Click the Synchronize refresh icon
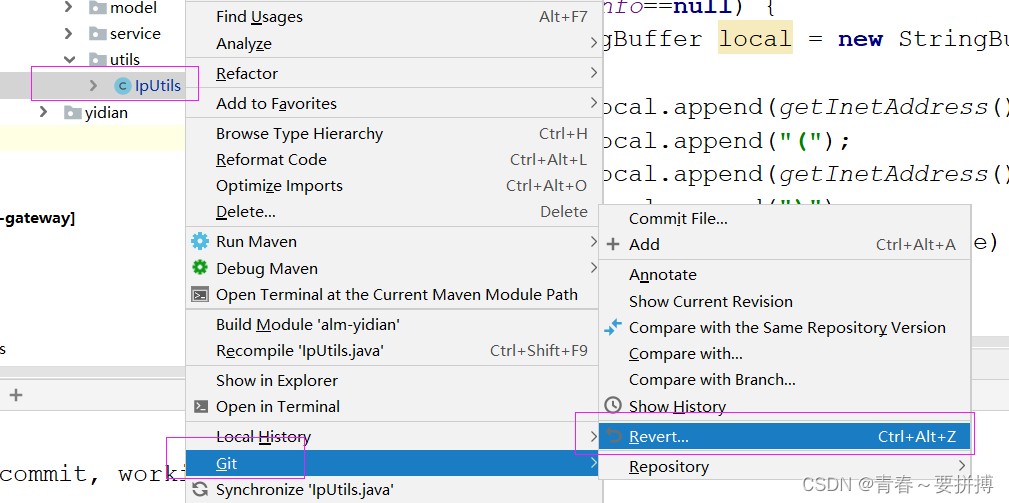The height and width of the screenshot is (503, 1009). (x=200, y=490)
